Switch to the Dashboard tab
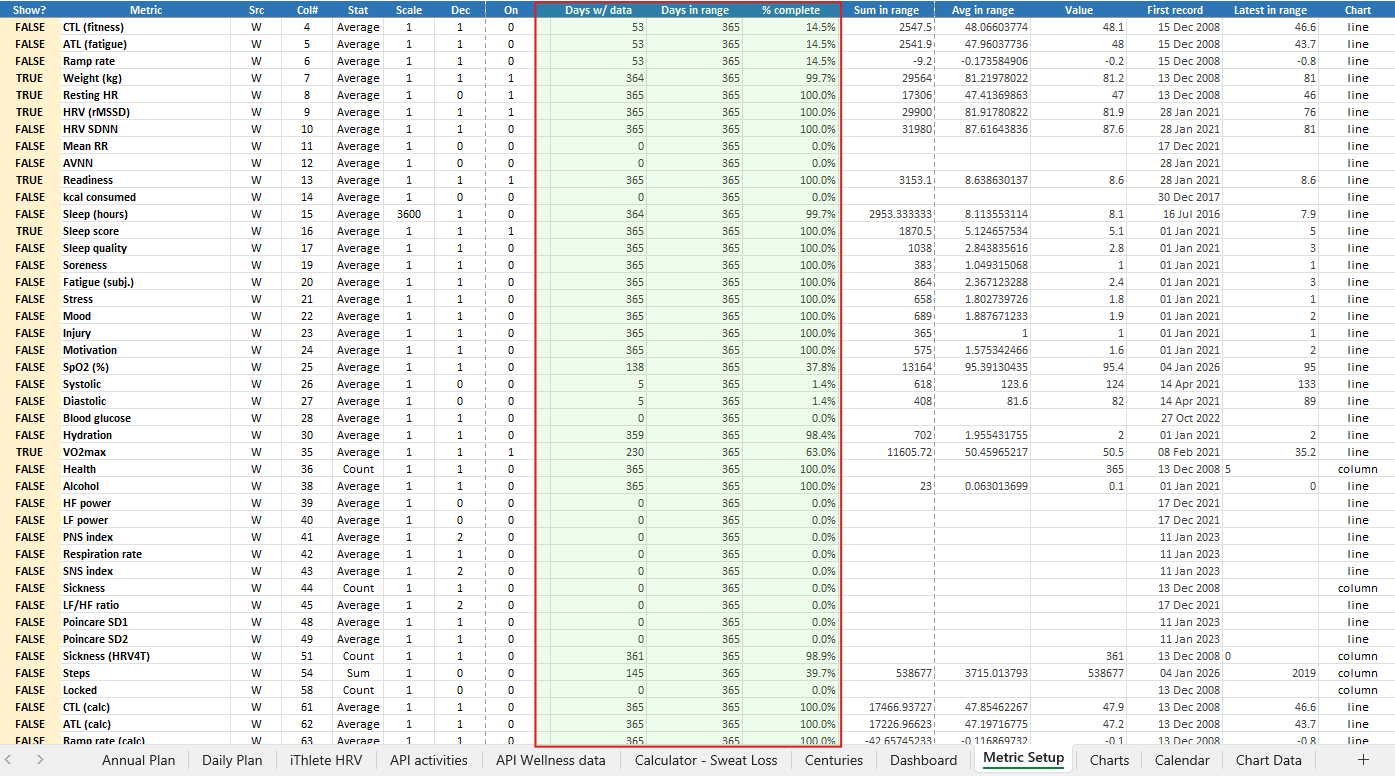Screen dimensions: 1395x777 (923, 760)
